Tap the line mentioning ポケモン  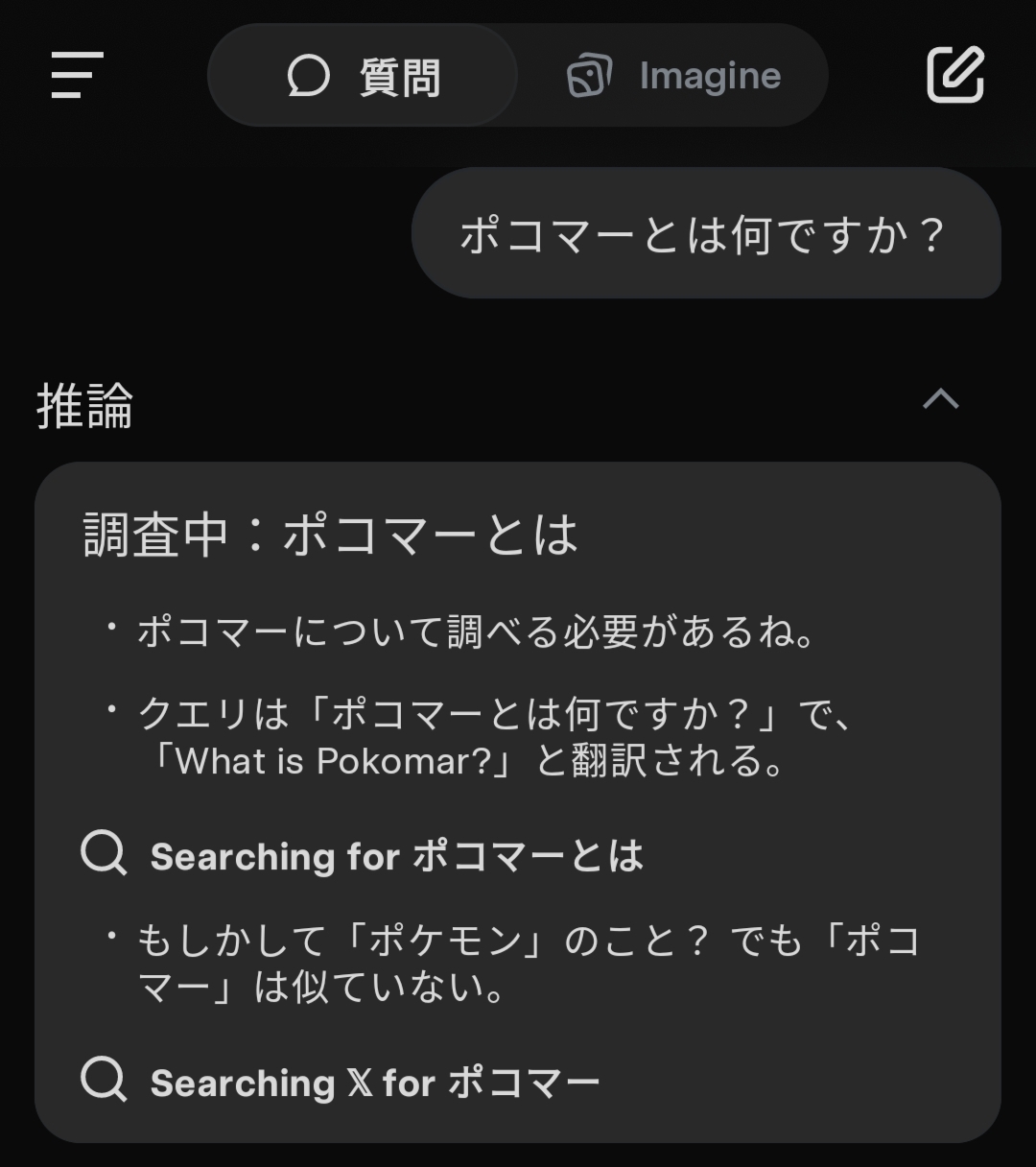tap(528, 941)
